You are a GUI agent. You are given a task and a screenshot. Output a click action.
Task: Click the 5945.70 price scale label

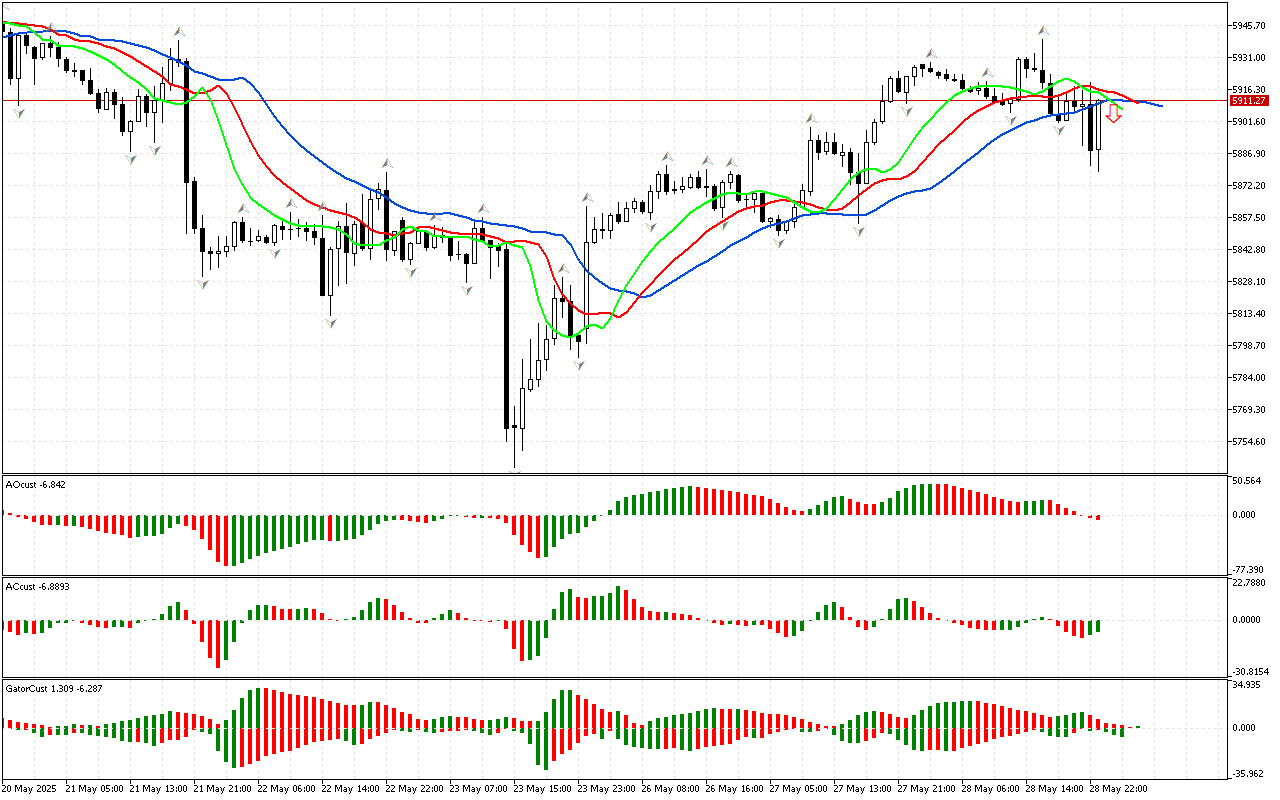(1249, 25)
